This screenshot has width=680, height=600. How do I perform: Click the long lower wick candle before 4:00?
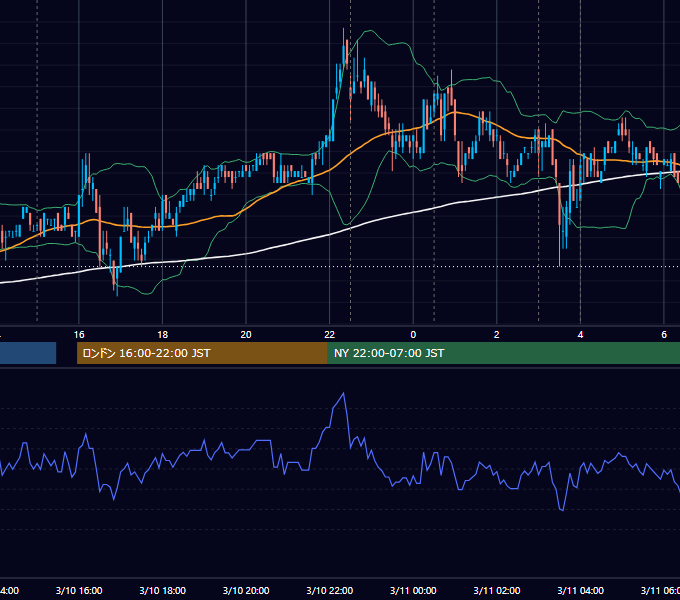pos(559,225)
